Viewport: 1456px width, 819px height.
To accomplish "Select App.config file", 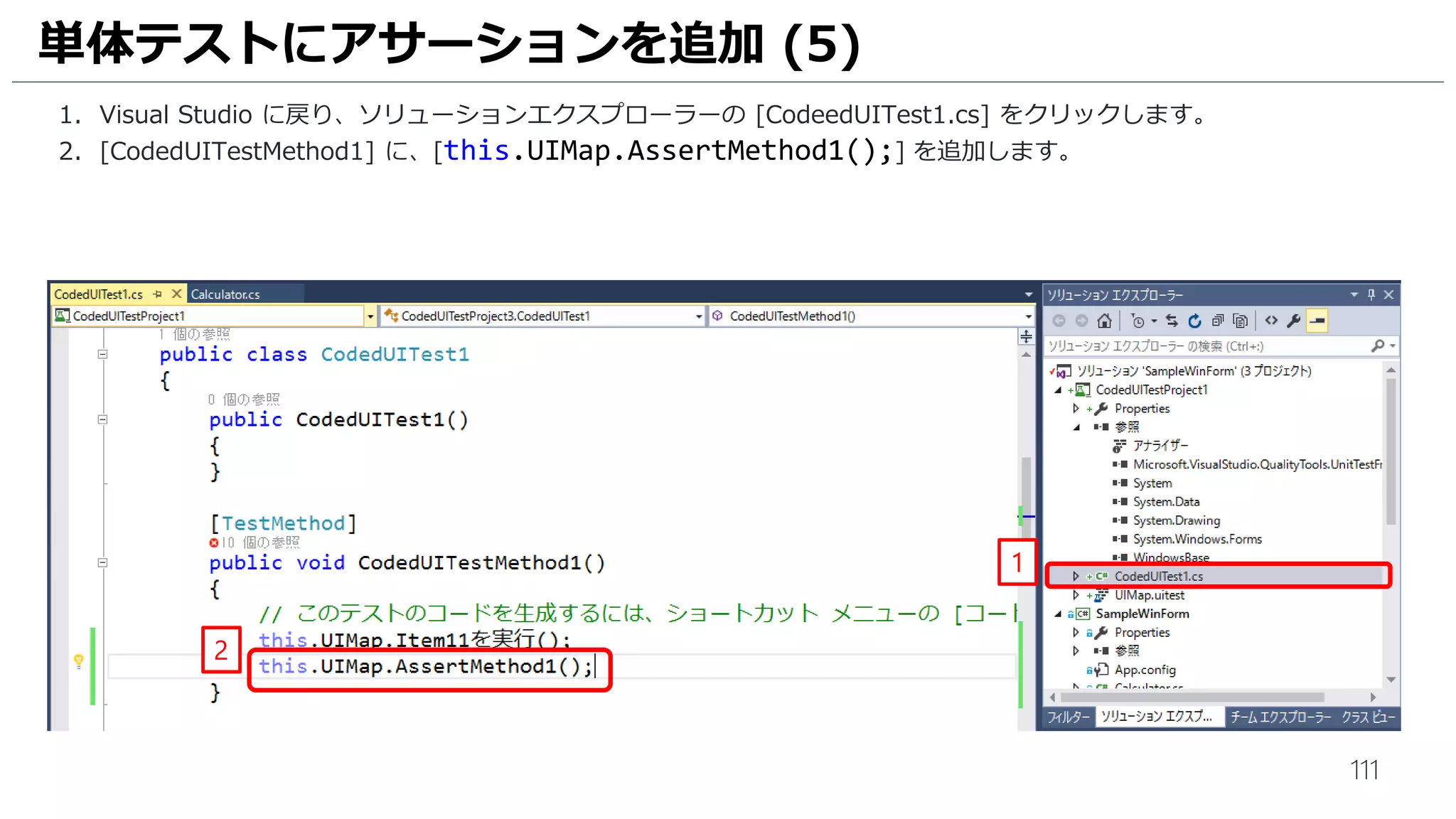I will (x=1145, y=670).
